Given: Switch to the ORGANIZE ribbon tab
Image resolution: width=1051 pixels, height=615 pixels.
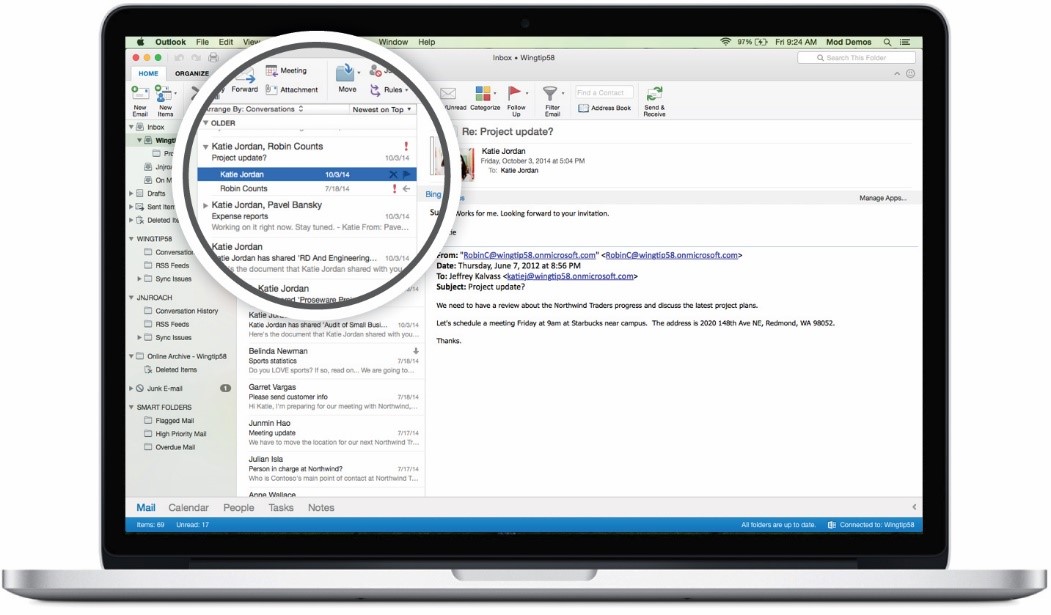Looking at the screenshot, I should (x=191, y=73).
